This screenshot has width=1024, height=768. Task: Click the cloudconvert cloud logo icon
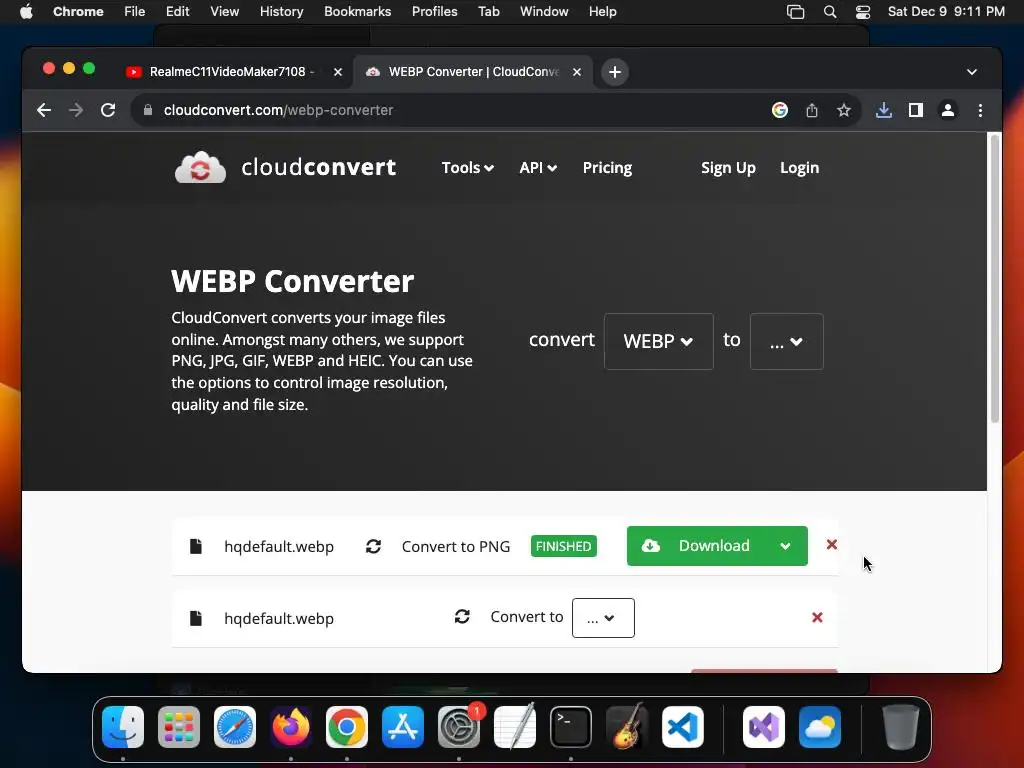pos(200,168)
